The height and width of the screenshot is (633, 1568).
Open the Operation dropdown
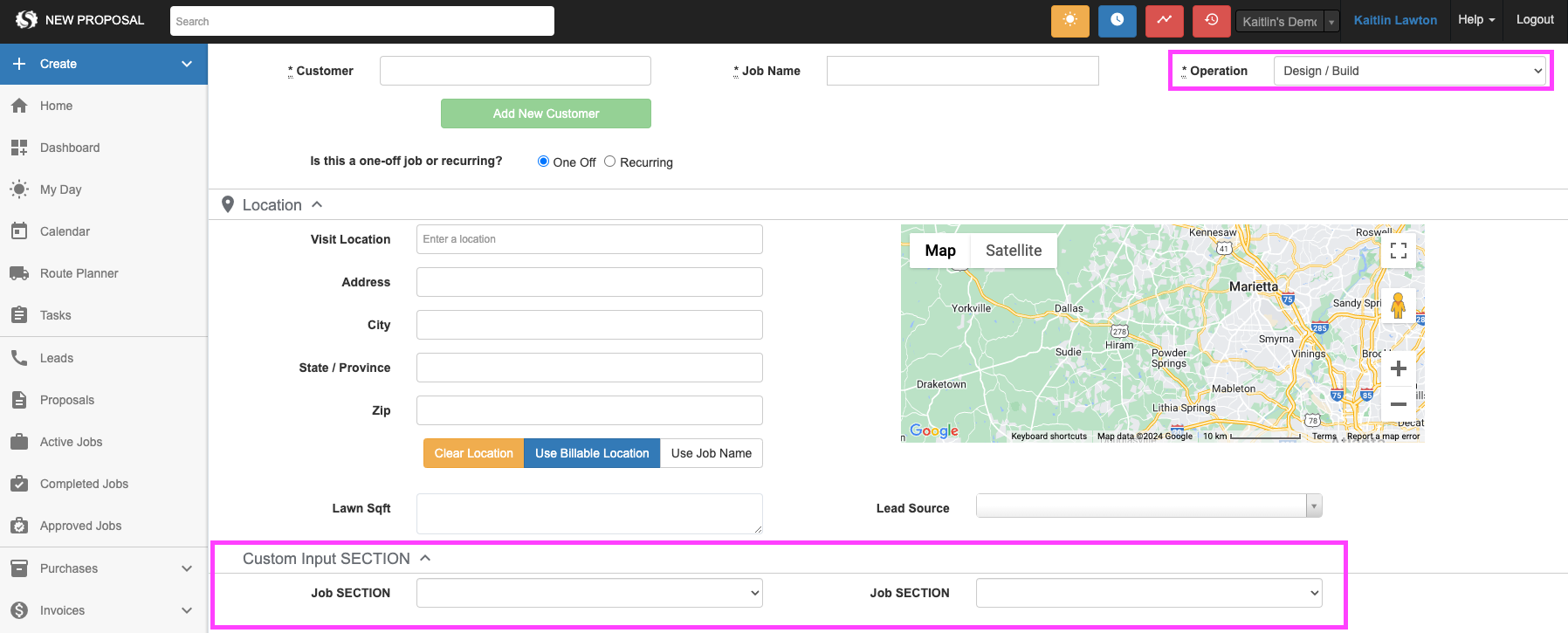(1409, 71)
